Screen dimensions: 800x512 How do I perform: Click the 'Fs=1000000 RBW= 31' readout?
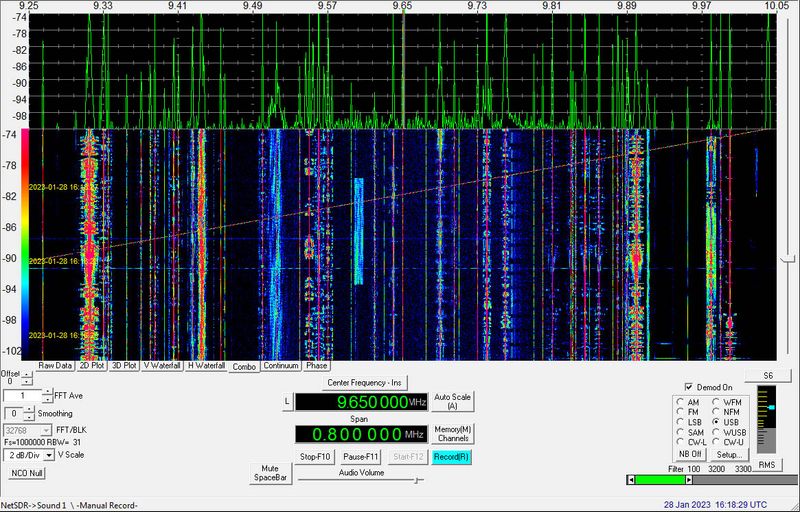(x=42, y=442)
